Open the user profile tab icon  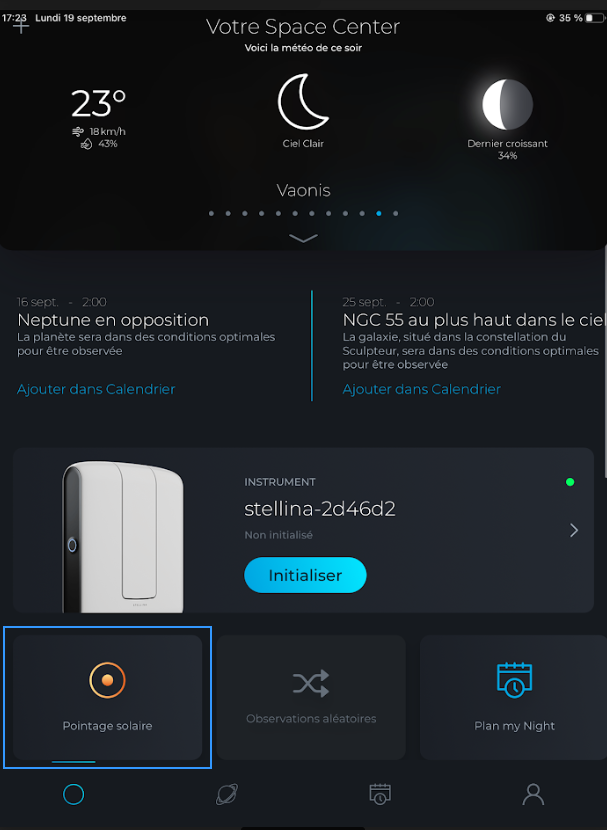(533, 795)
